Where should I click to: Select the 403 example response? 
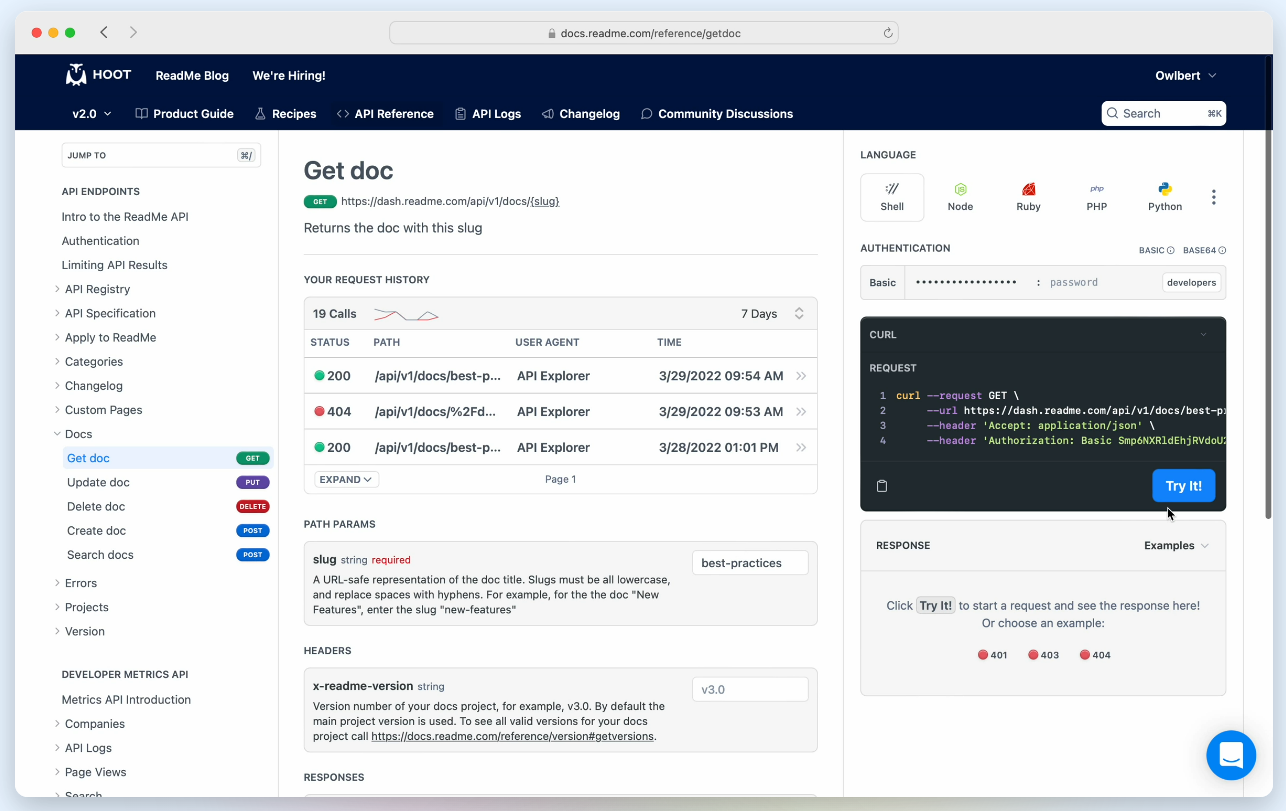(1044, 655)
